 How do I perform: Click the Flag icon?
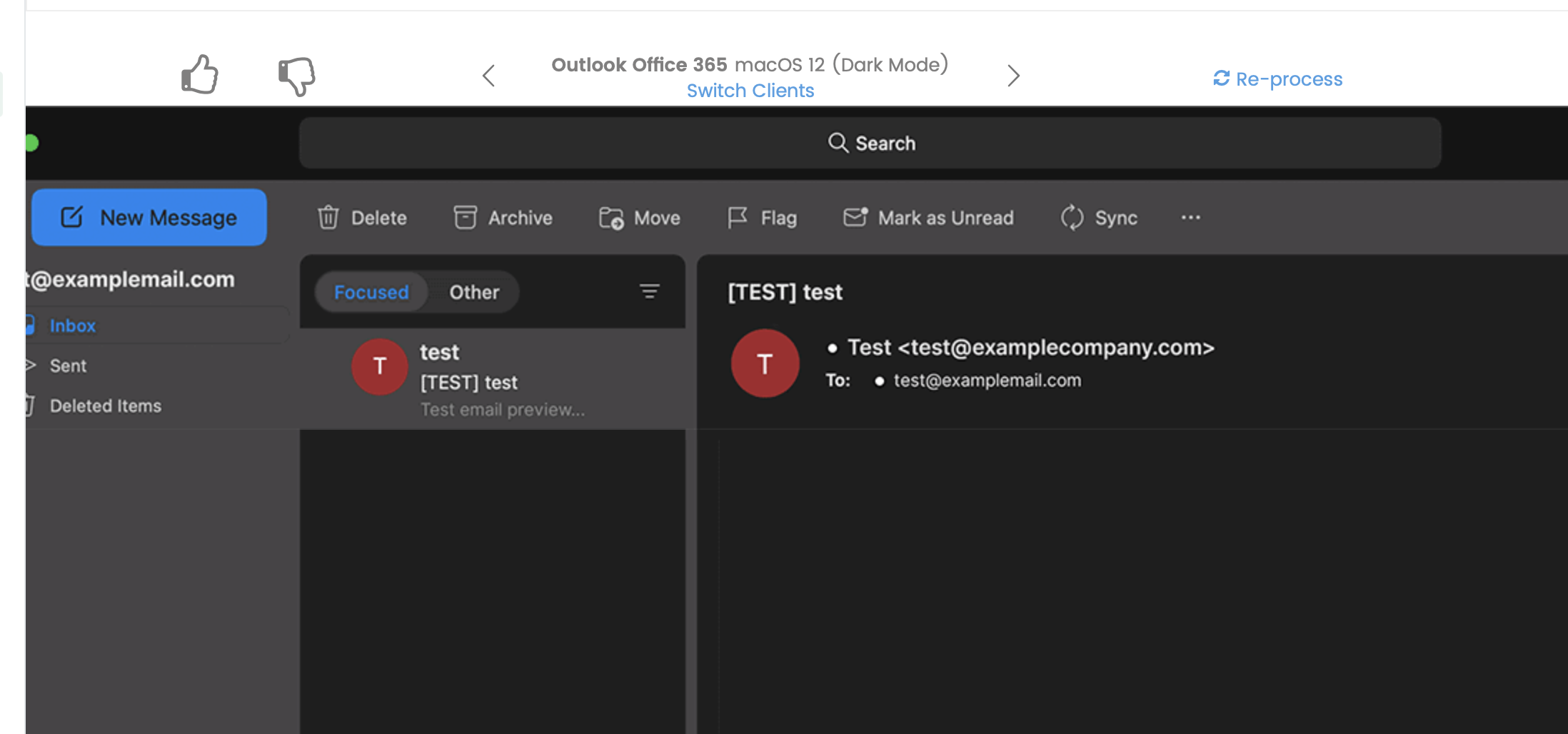click(738, 217)
